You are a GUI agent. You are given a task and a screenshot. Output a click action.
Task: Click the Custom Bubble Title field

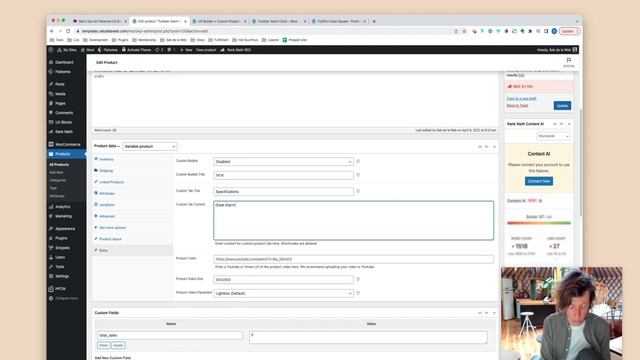283,175
